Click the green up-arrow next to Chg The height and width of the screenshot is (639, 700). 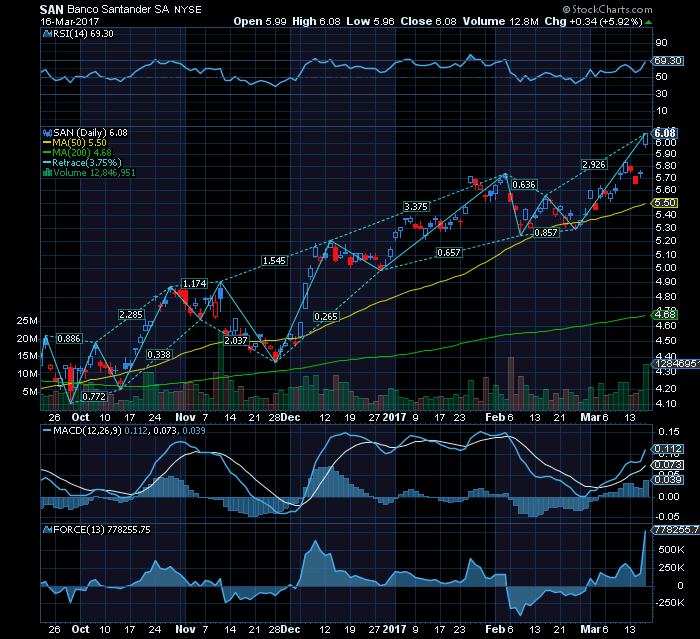(648, 22)
